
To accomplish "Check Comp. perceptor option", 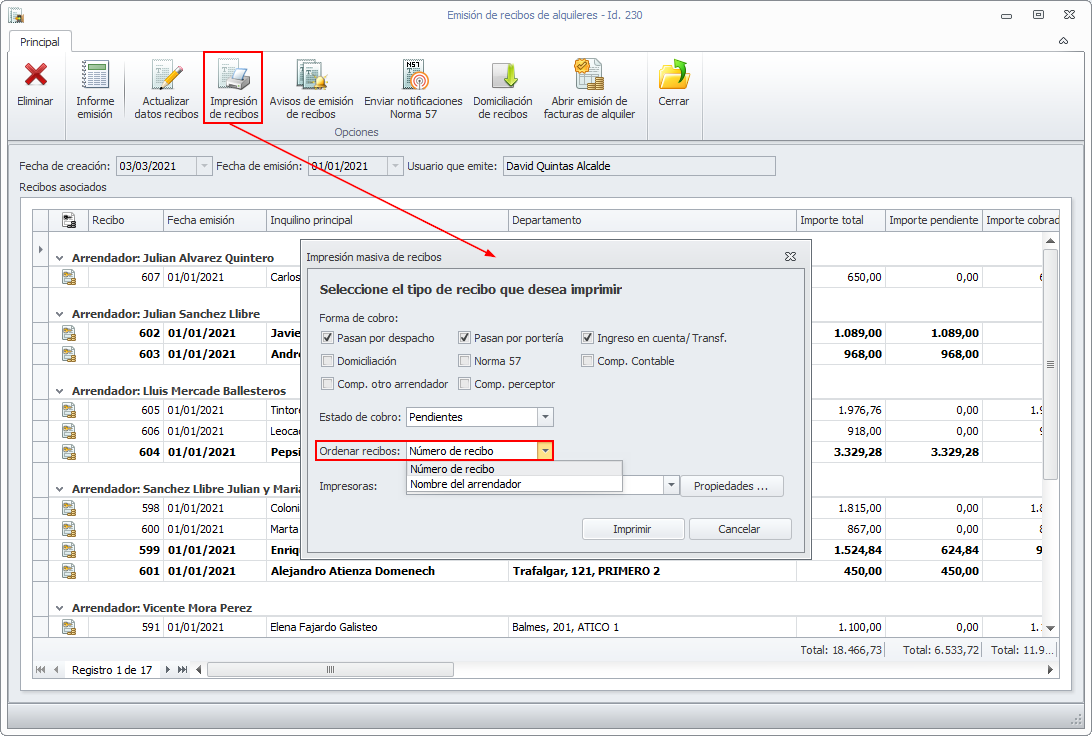I will (x=465, y=384).
